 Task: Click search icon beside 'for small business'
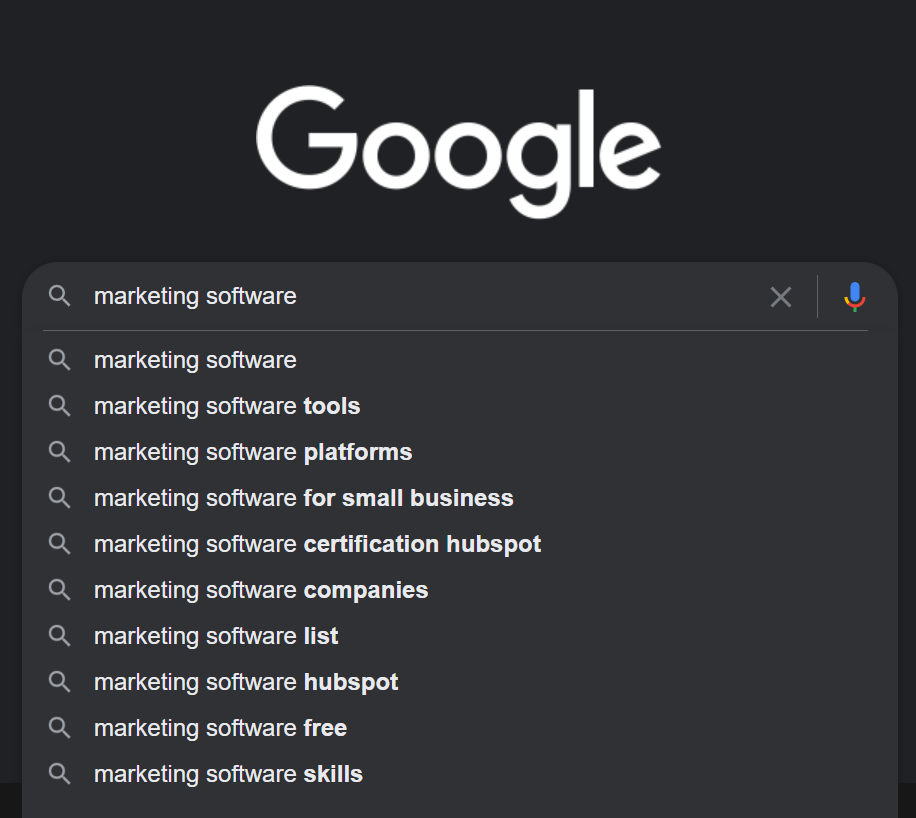point(60,498)
